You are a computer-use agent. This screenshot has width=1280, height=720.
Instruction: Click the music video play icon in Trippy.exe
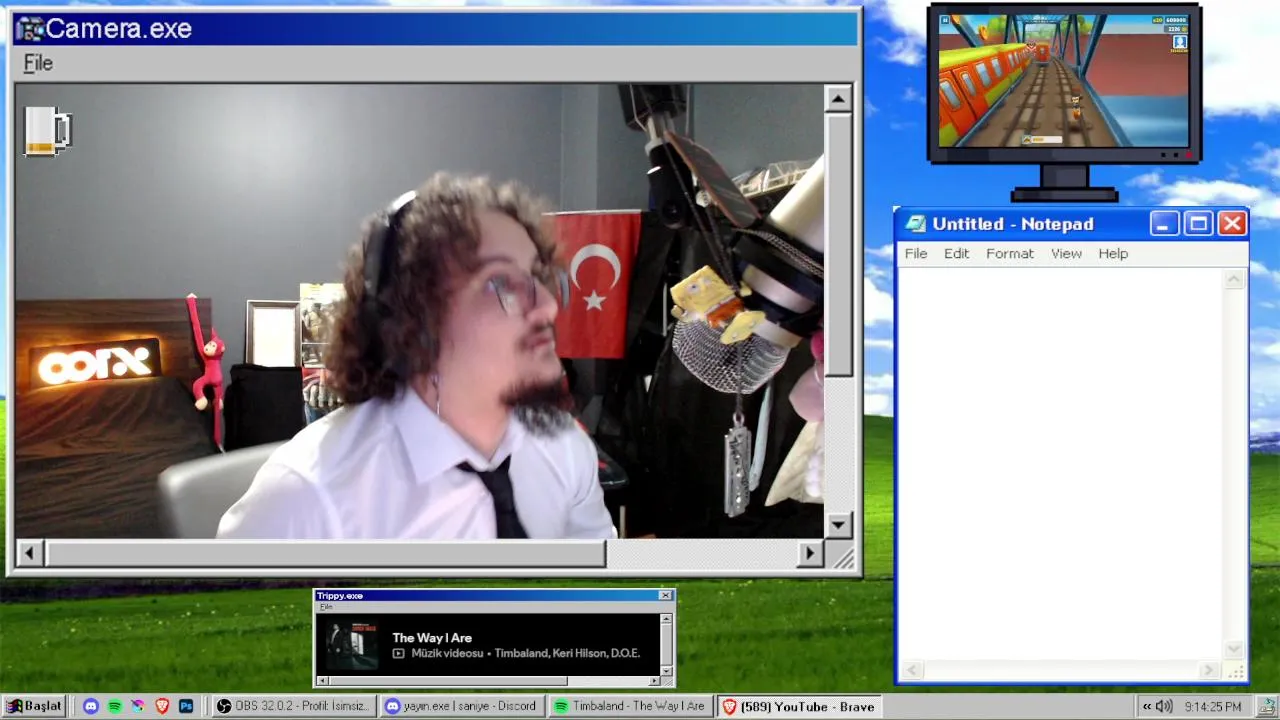pos(398,654)
